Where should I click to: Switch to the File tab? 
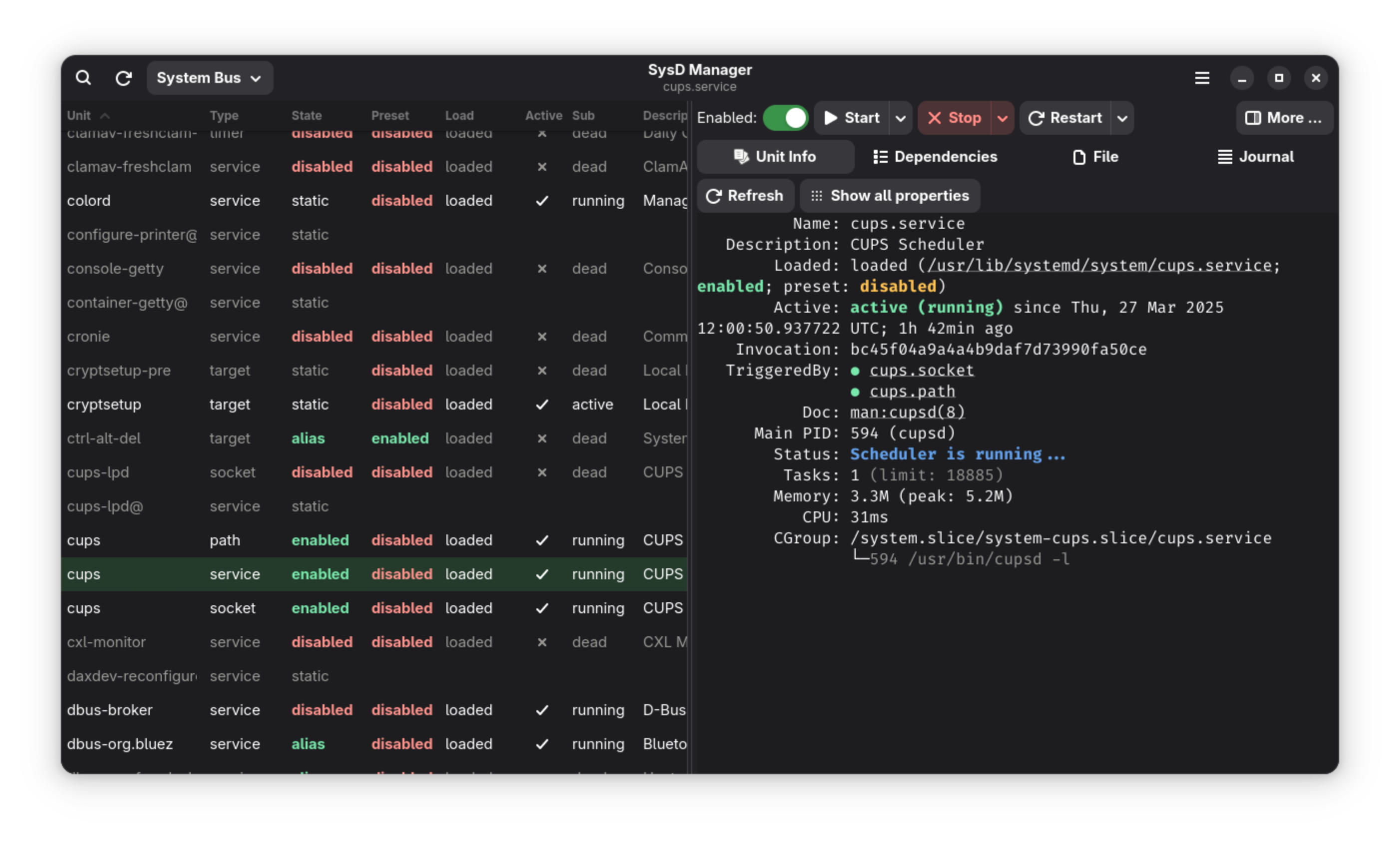tap(1095, 156)
